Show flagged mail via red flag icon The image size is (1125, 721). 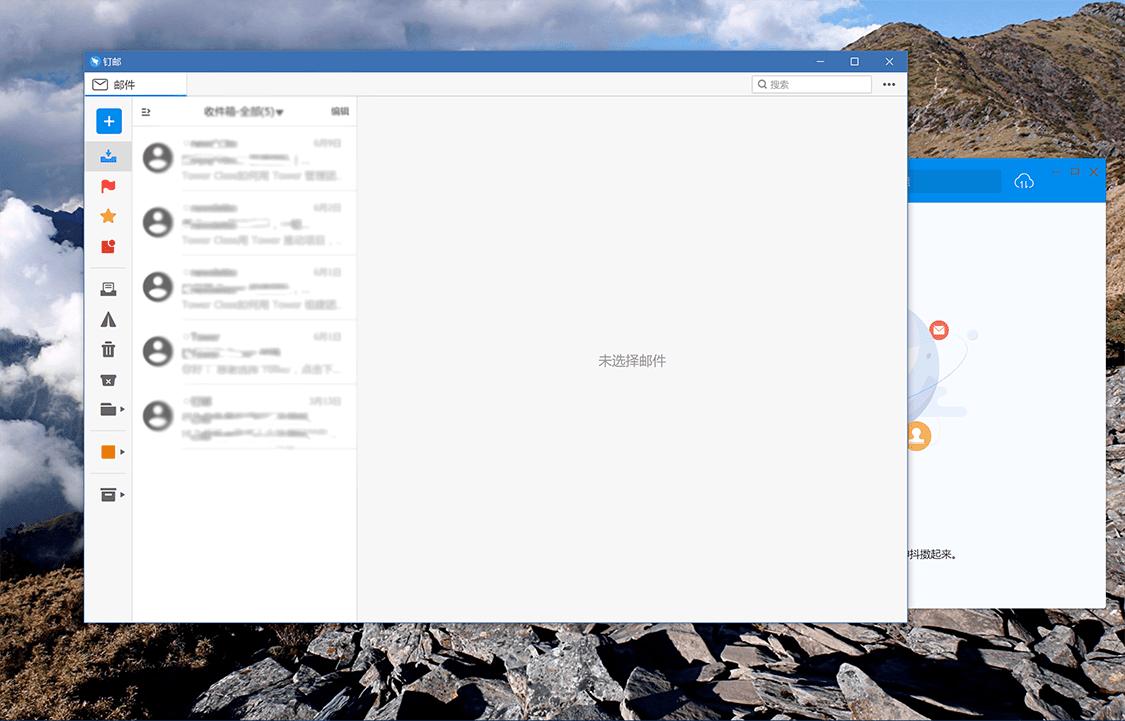109,186
